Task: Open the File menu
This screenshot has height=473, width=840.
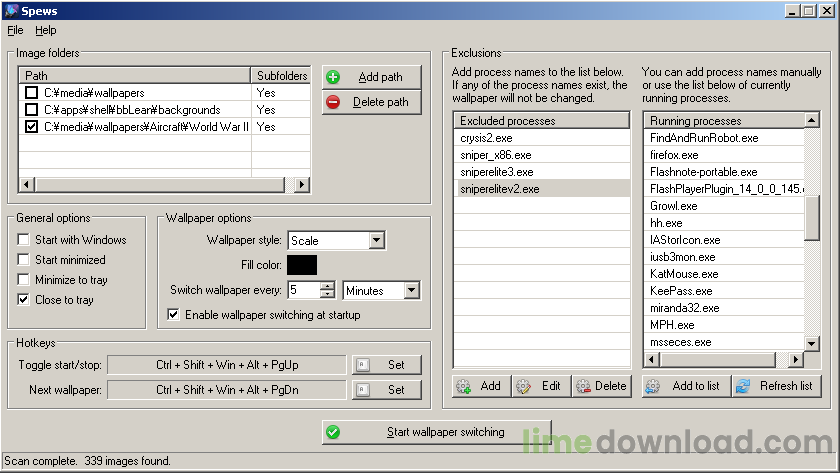Action: pos(15,31)
